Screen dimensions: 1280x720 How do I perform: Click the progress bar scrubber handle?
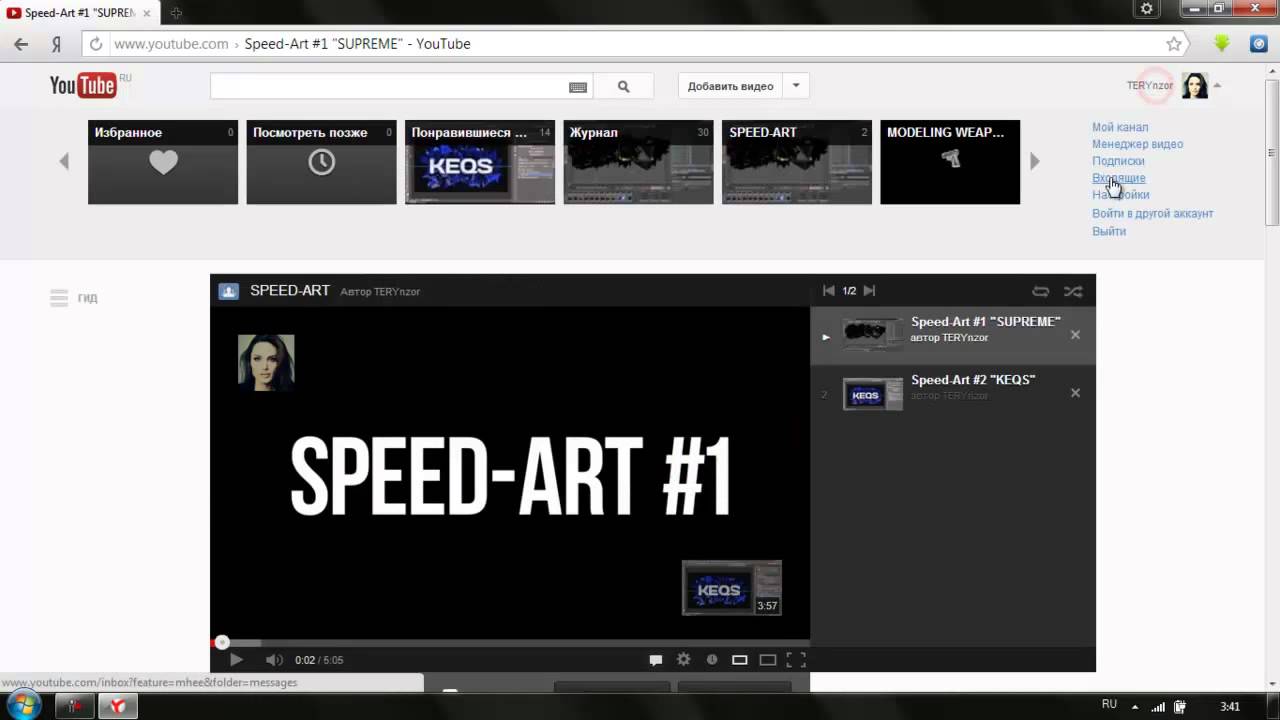[x=222, y=643]
